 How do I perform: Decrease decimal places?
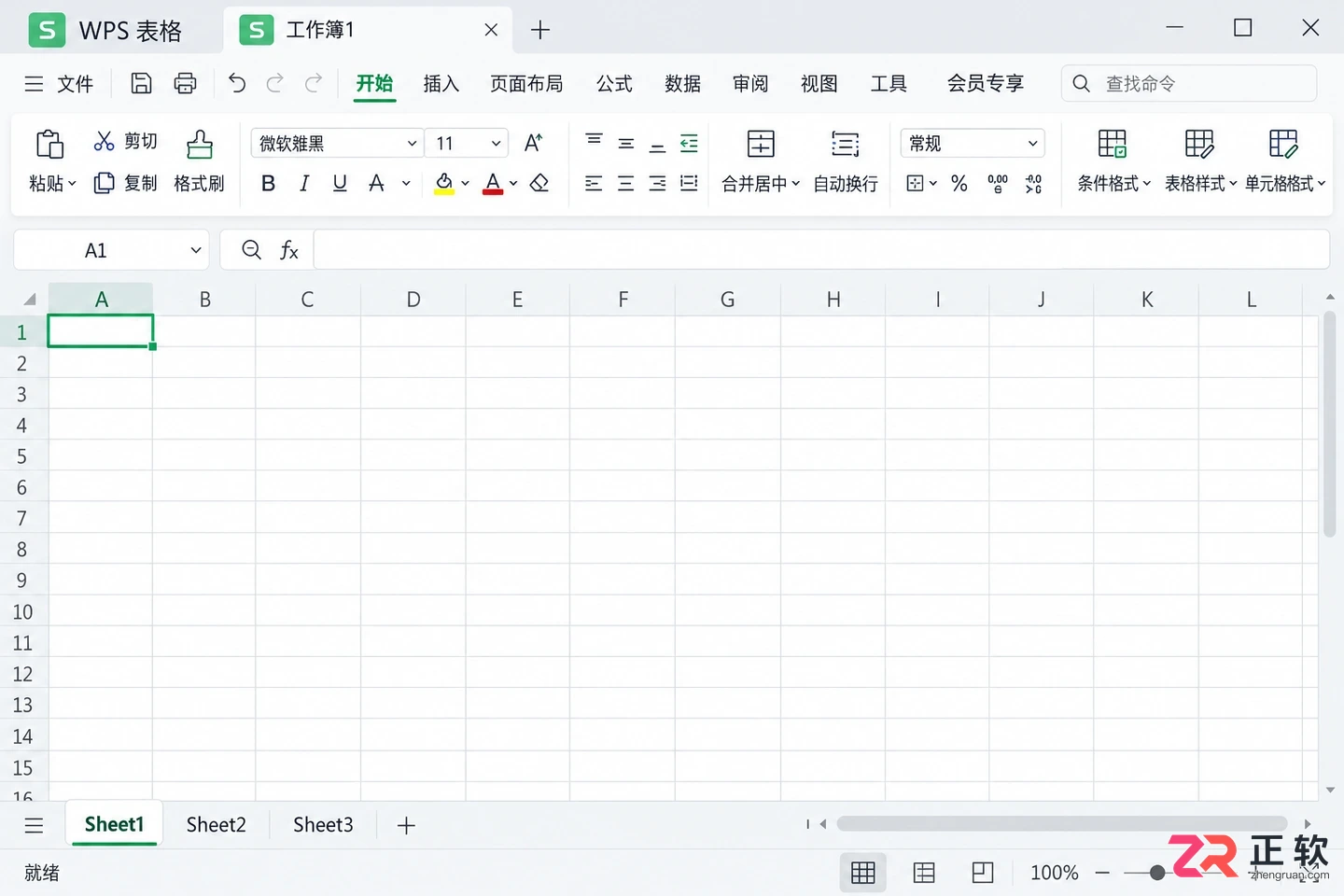pos(1033,183)
